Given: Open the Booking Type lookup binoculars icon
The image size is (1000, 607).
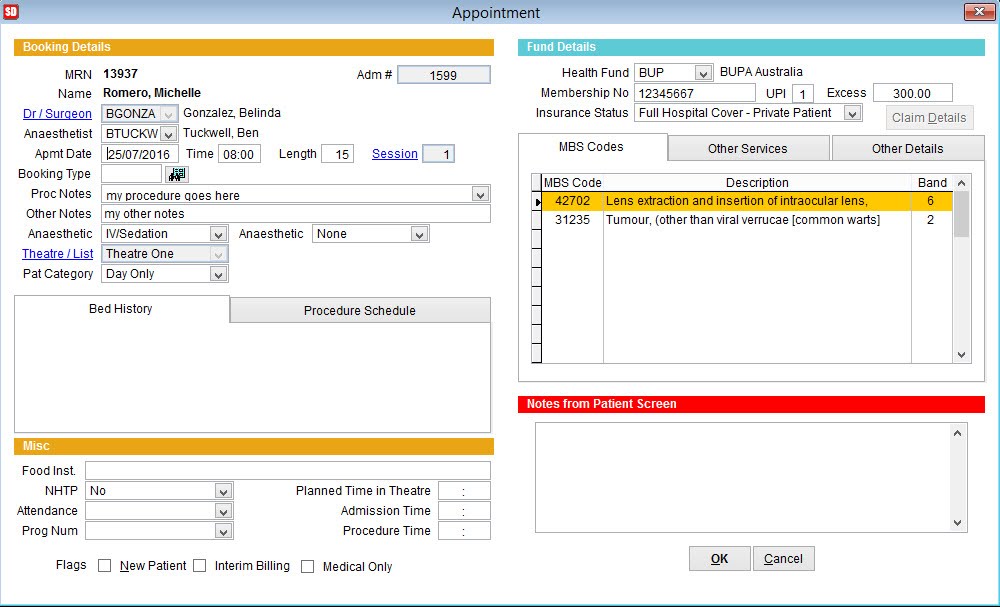Looking at the screenshot, I should coord(177,174).
